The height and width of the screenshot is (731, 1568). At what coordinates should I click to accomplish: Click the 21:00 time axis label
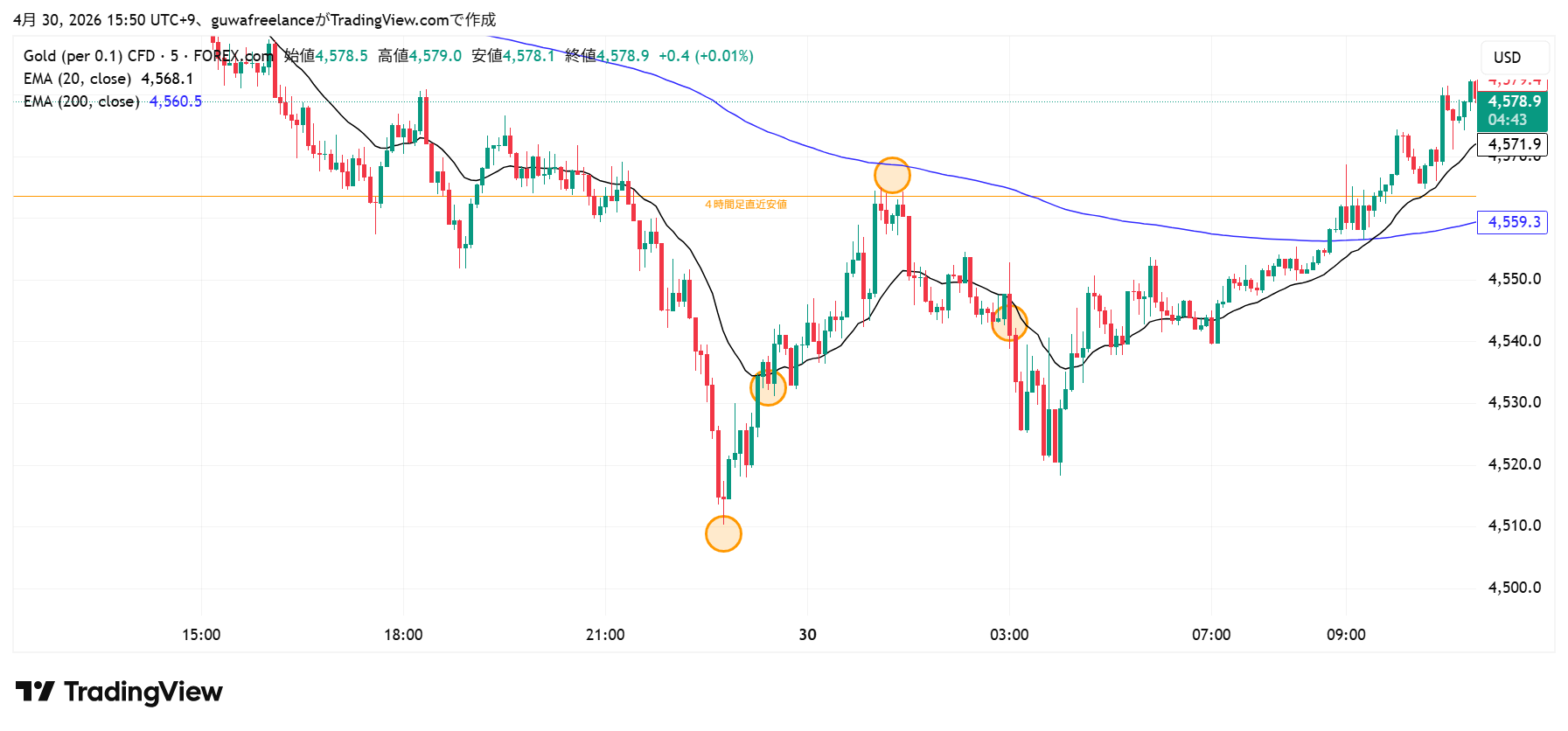coord(605,635)
